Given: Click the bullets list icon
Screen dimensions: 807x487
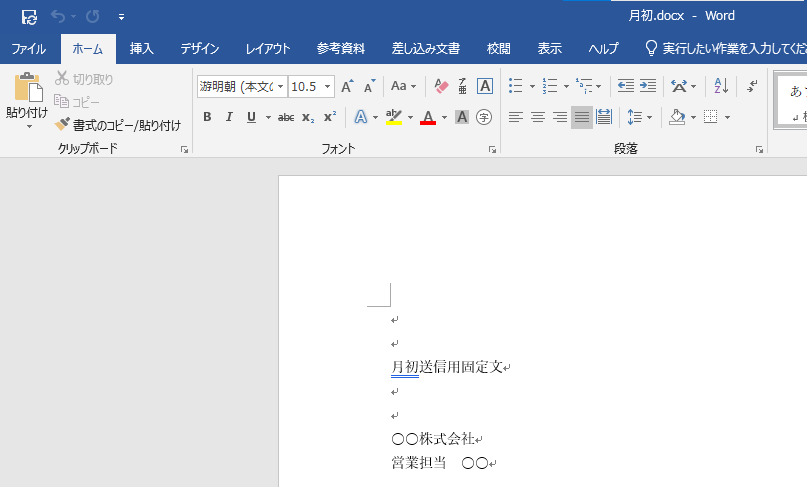Looking at the screenshot, I should [x=516, y=86].
